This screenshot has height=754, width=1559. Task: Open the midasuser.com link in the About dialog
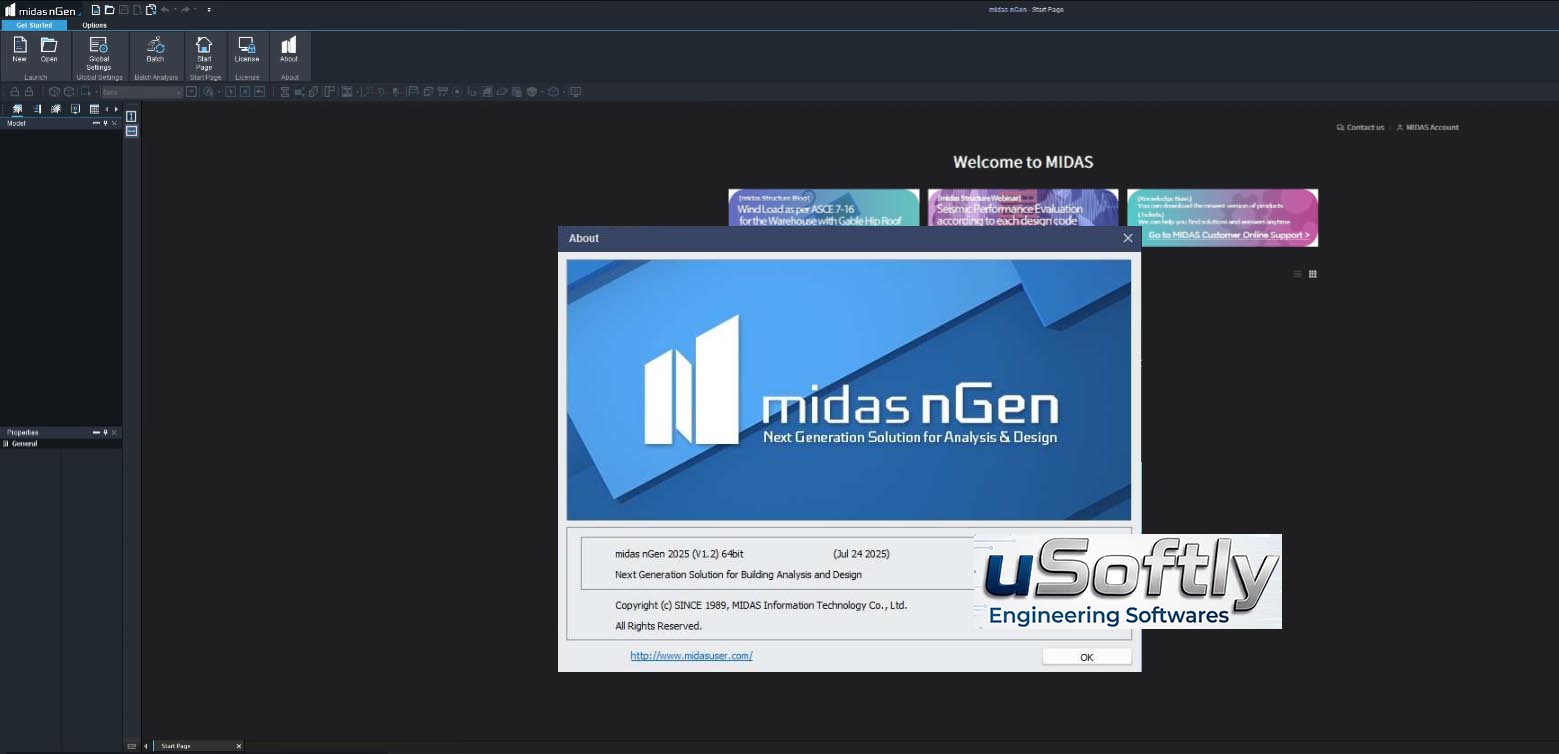tap(691, 656)
